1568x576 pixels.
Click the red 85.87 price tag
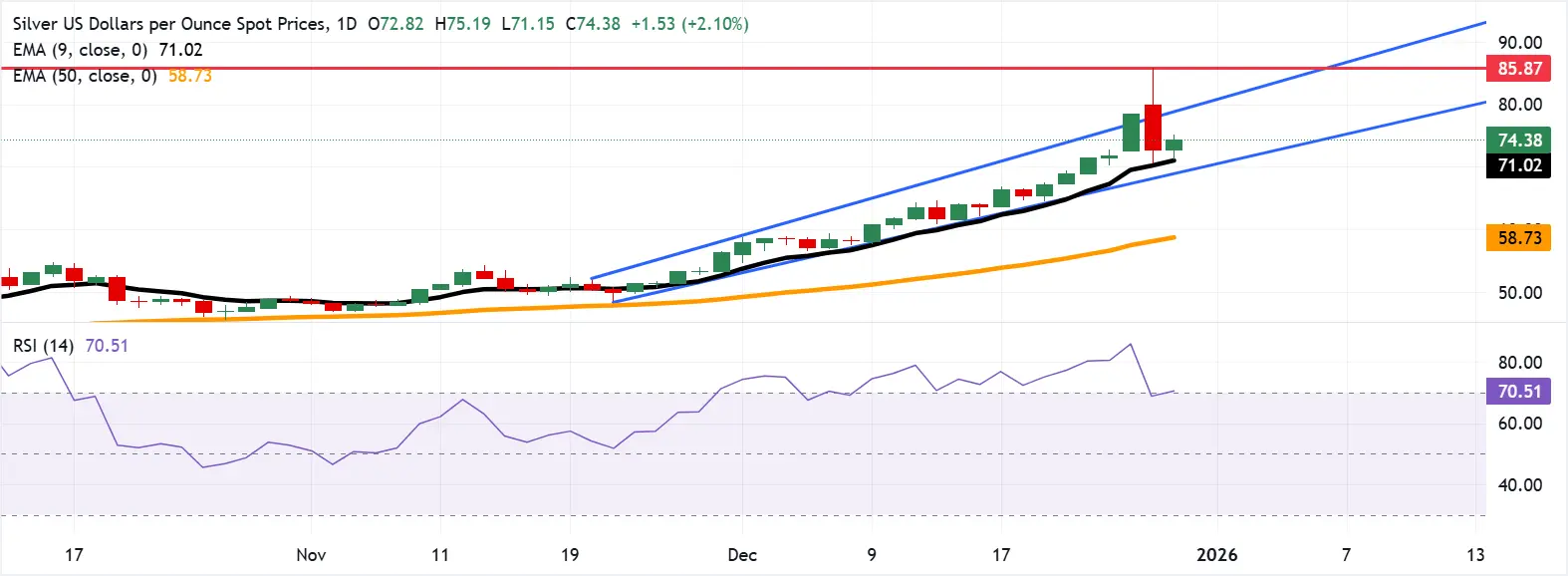coord(1518,69)
